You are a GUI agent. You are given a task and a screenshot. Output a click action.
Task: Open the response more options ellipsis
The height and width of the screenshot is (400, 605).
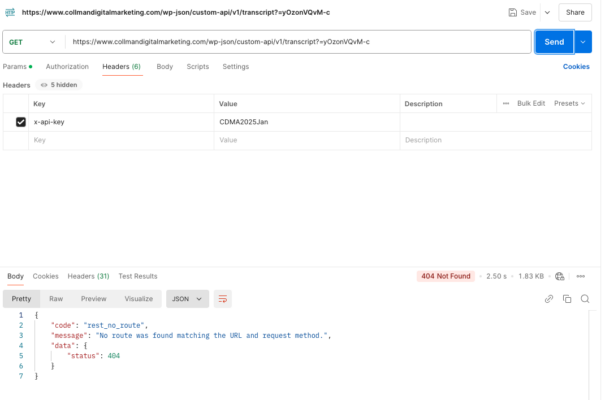pyautogui.click(x=581, y=276)
